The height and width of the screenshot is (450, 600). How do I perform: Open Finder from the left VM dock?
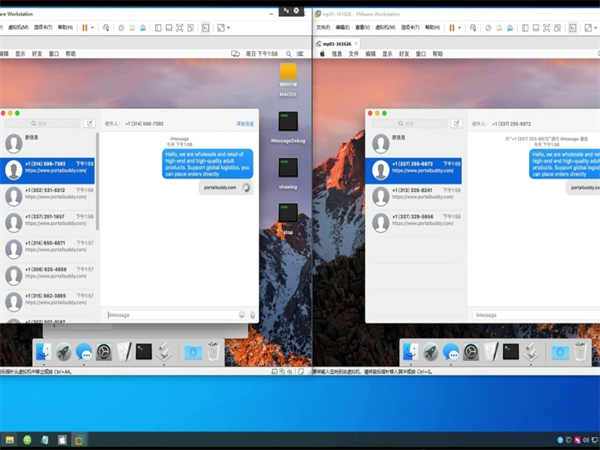[x=44, y=351]
